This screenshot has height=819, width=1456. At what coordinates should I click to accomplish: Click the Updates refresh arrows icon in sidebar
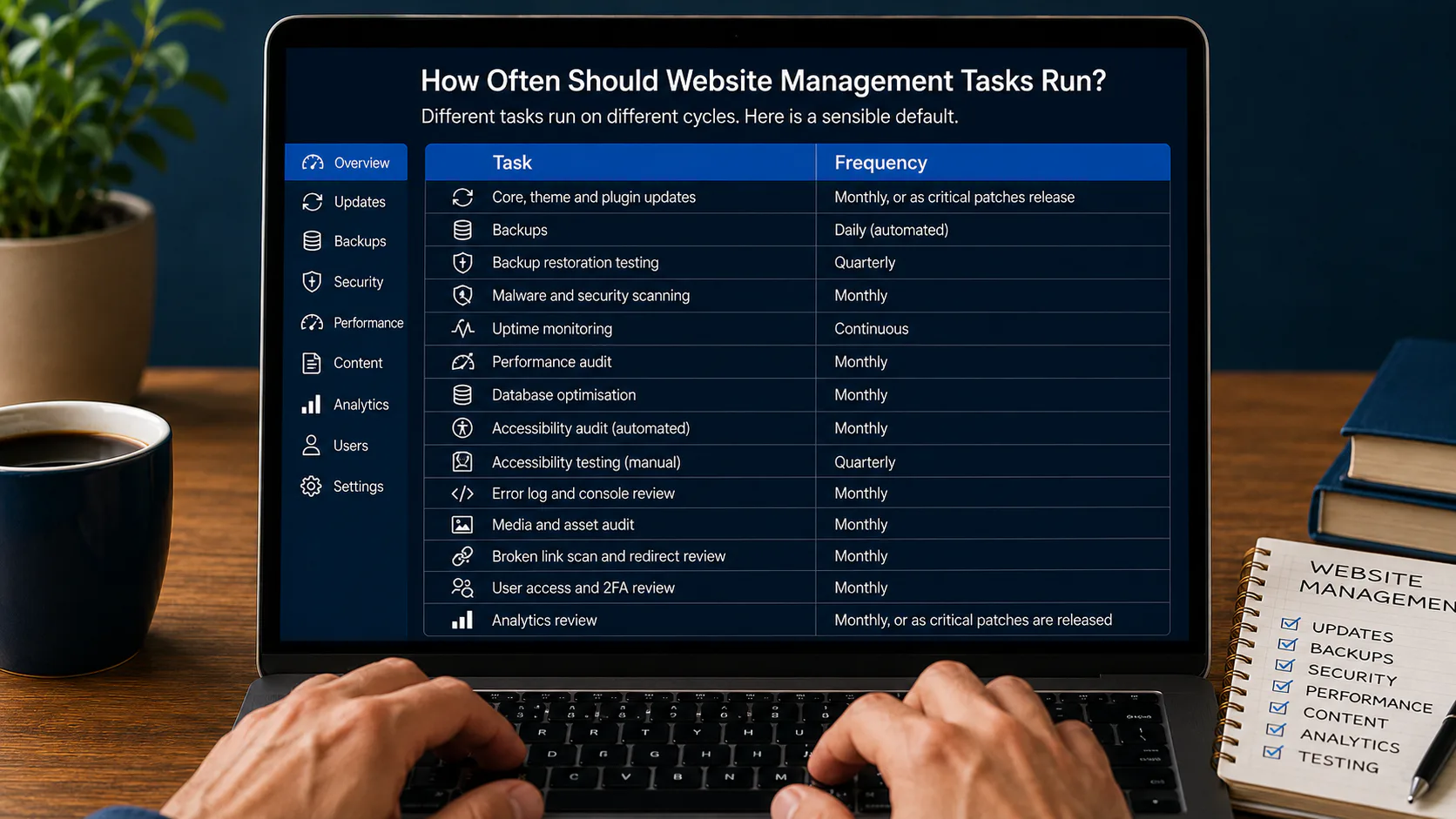(x=313, y=202)
